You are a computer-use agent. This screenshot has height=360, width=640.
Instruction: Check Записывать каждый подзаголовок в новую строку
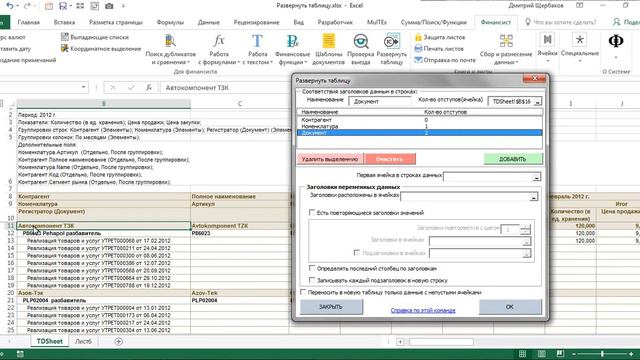[x=312, y=280]
